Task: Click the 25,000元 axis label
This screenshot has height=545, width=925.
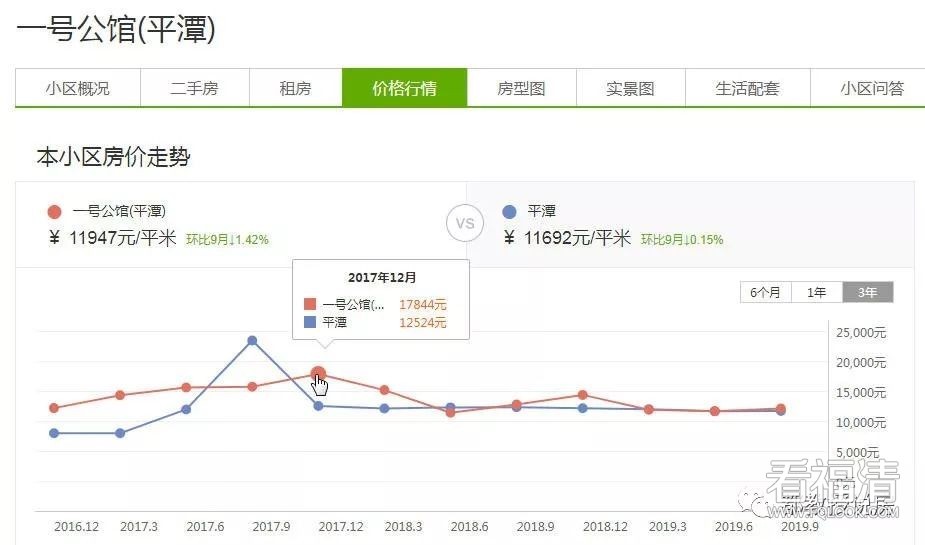Action: pos(861,333)
